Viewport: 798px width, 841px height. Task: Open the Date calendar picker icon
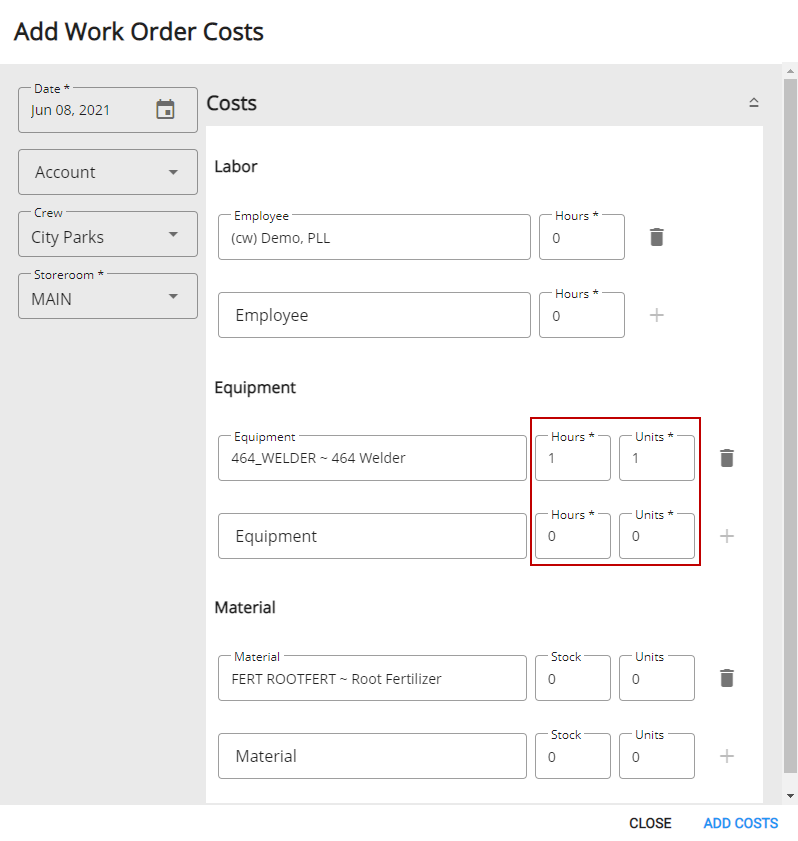coord(165,109)
